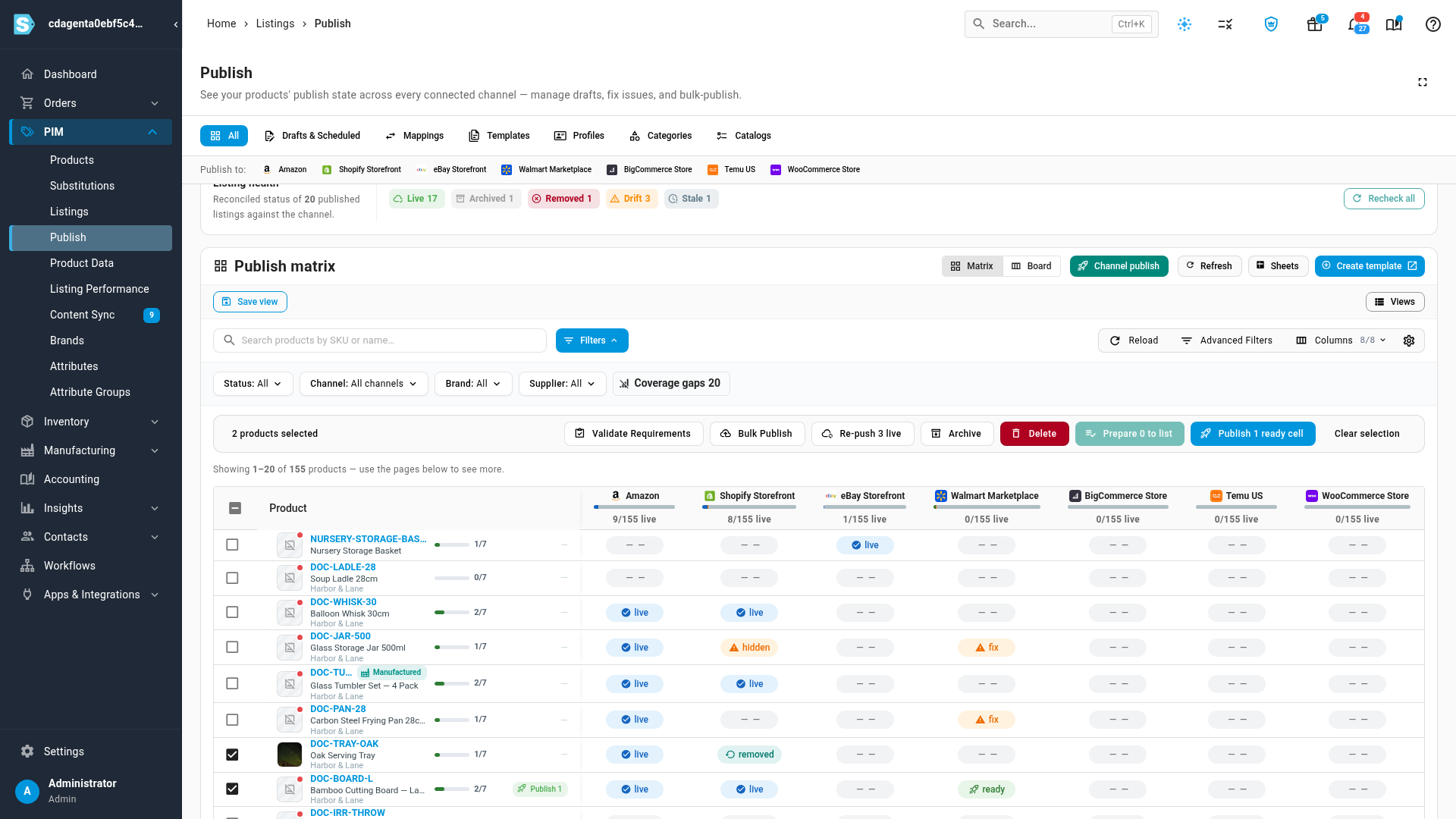Click the fullscreen expand icon near Publish title
Viewport: 1456px width, 819px height.
[1423, 82]
